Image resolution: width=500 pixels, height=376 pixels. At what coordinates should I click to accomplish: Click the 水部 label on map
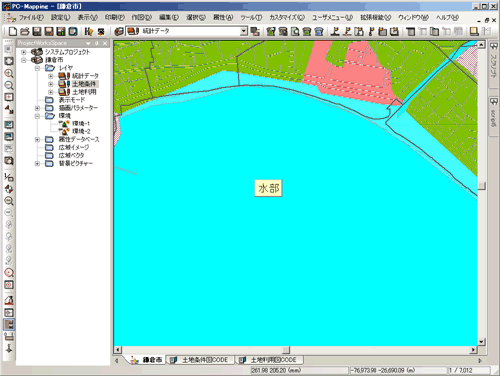click(268, 188)
